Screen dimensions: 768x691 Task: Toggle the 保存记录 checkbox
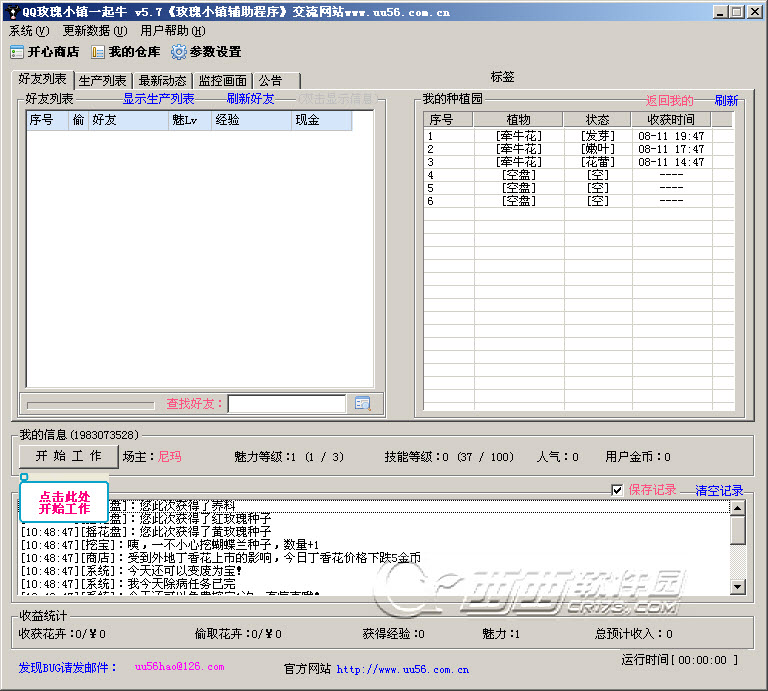click(x=617, y=490)
